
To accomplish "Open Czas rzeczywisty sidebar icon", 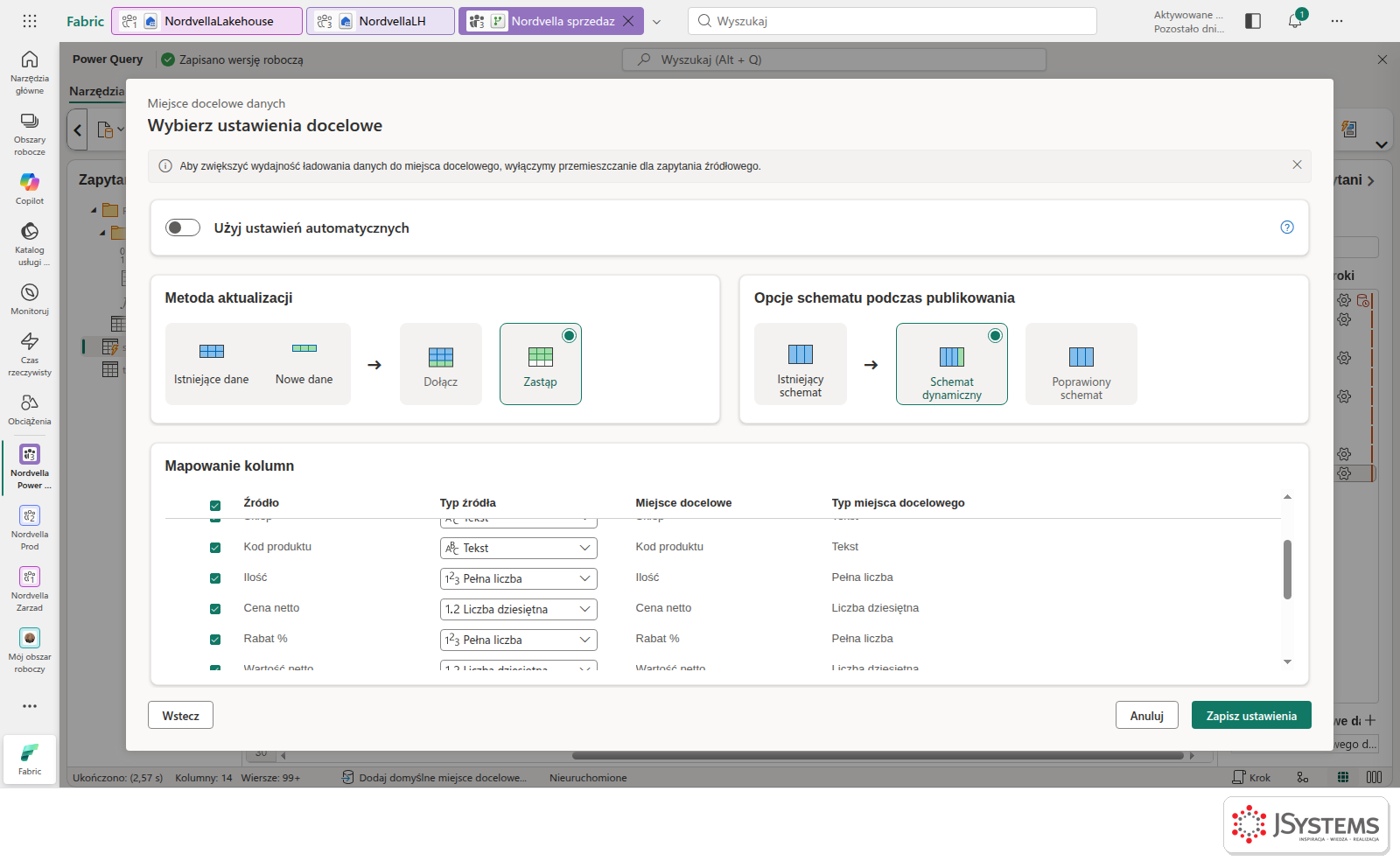I will (30, 353).
